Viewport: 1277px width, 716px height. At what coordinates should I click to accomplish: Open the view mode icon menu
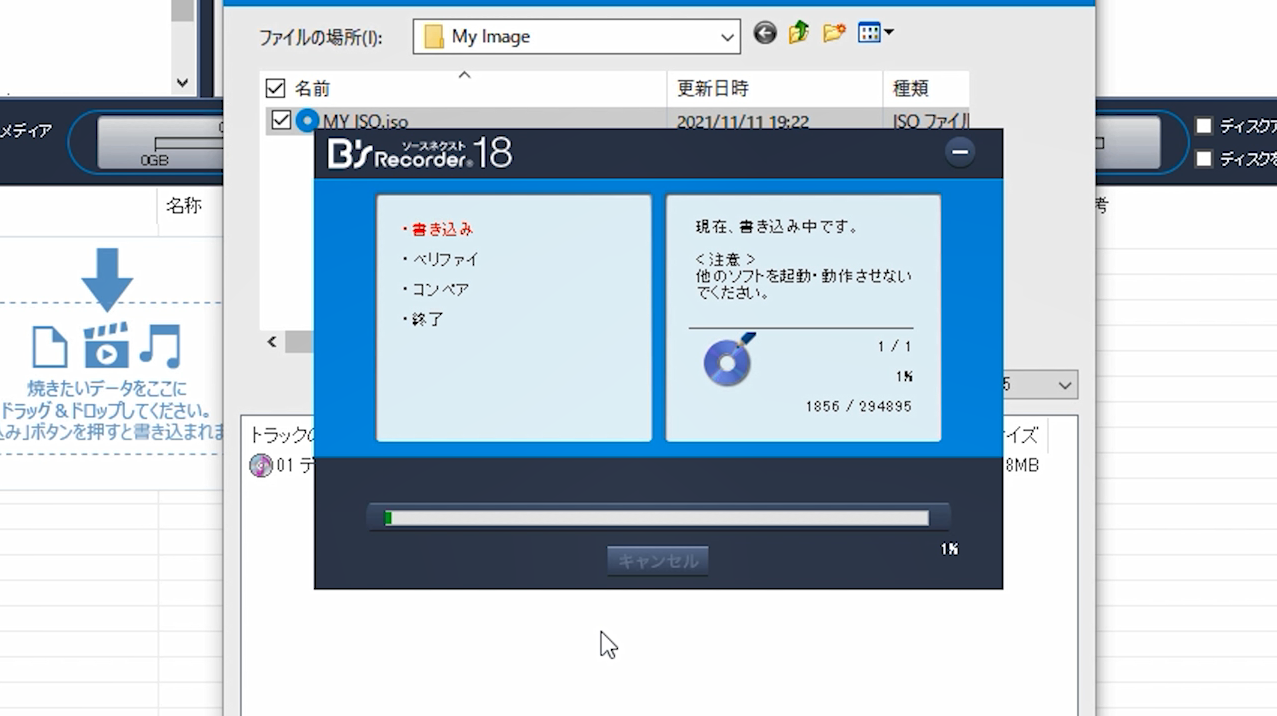click(x=870, y=33)
